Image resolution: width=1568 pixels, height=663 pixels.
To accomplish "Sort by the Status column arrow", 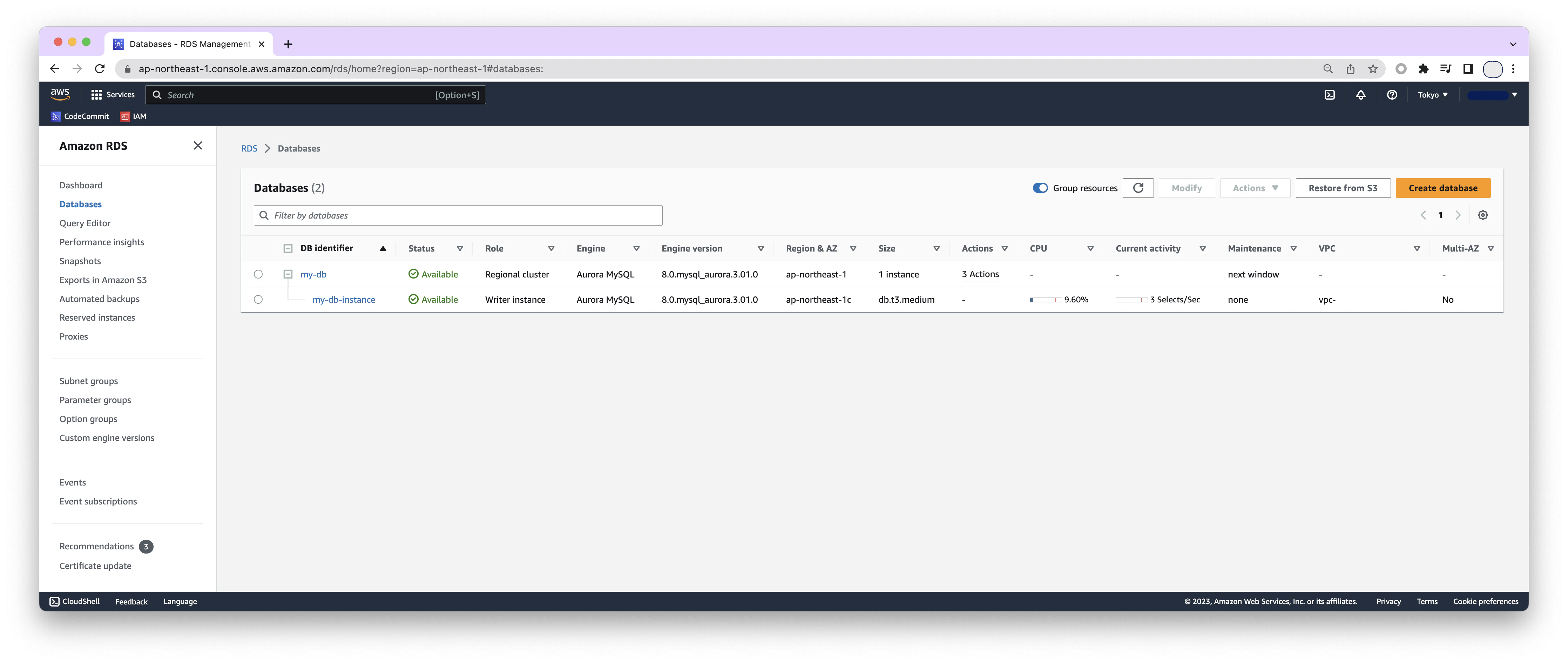I will 460,249.
